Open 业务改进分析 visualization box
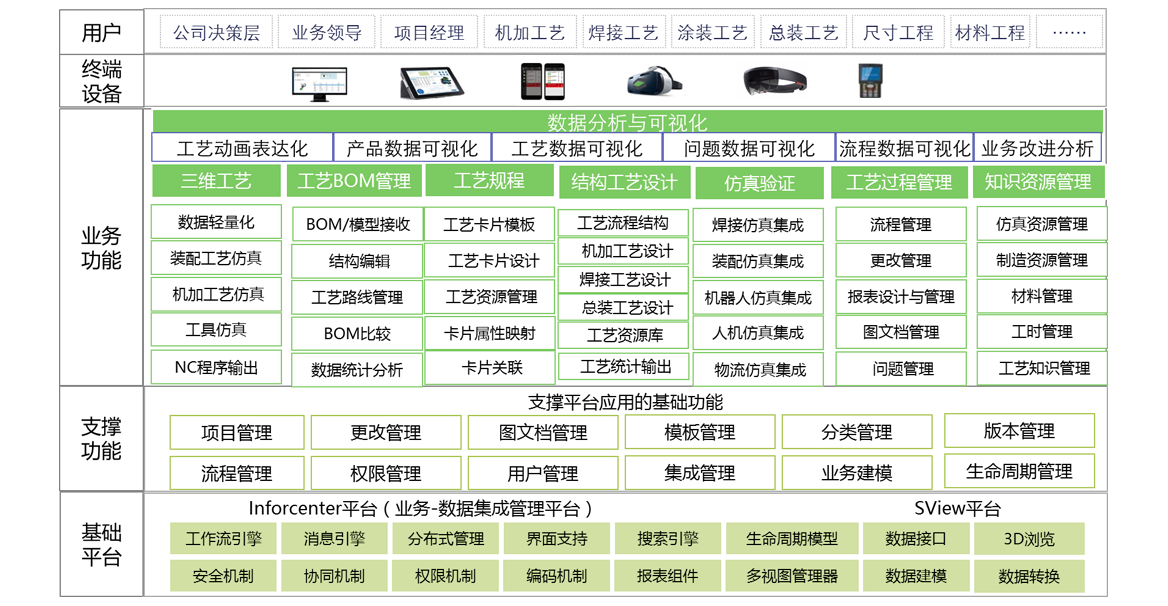The height and width of the screenshot is (606, 1168). point(1038,148)
